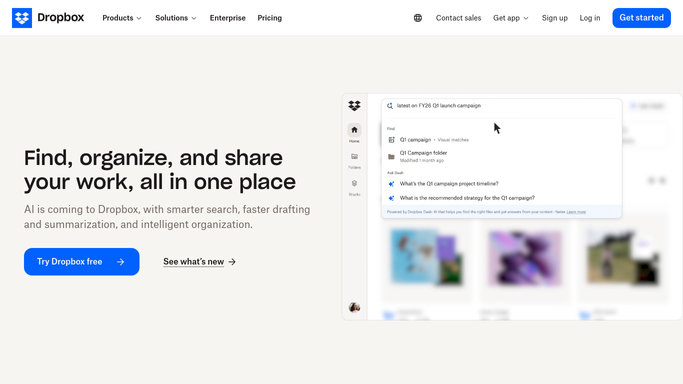Open the Contact sales link
Viewport: 683px width, 384px height.
(x=458, y=18)
